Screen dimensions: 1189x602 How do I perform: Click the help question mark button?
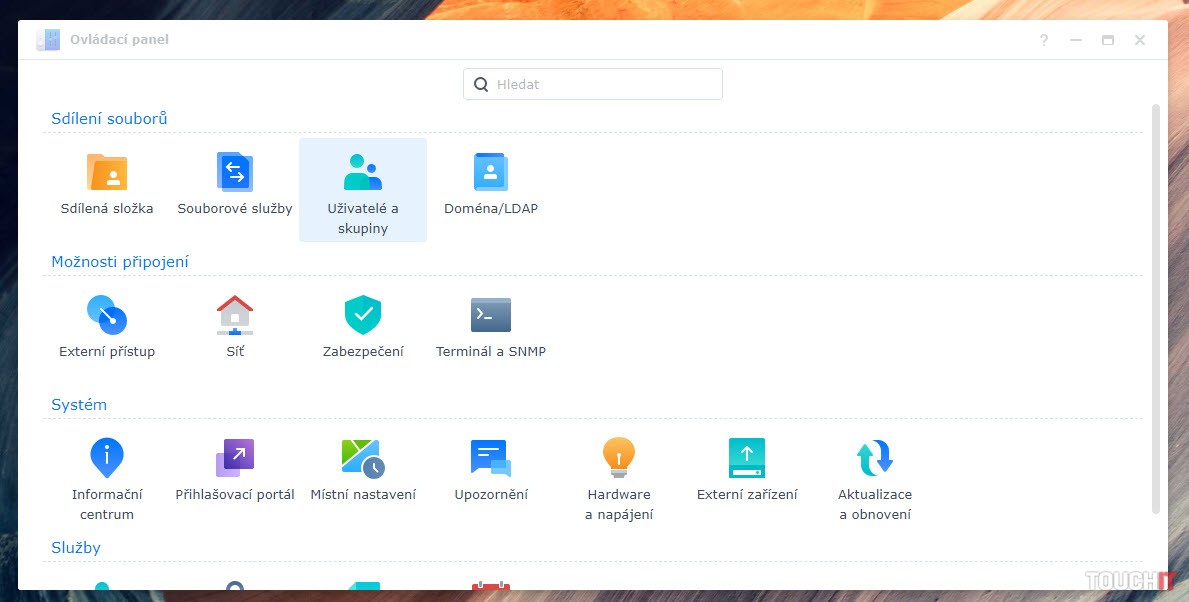[1044, 40]
